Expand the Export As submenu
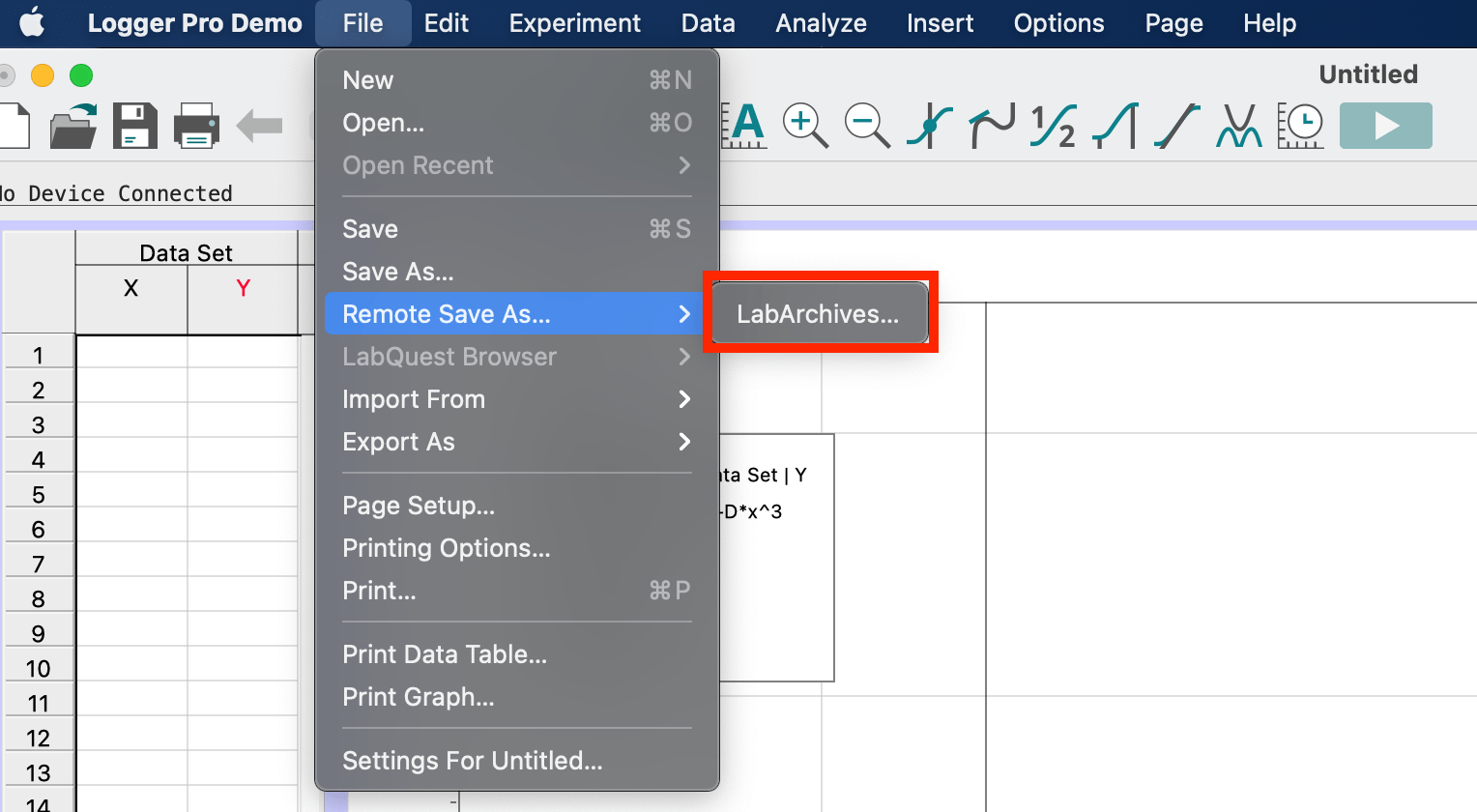 tap(398, 442)
